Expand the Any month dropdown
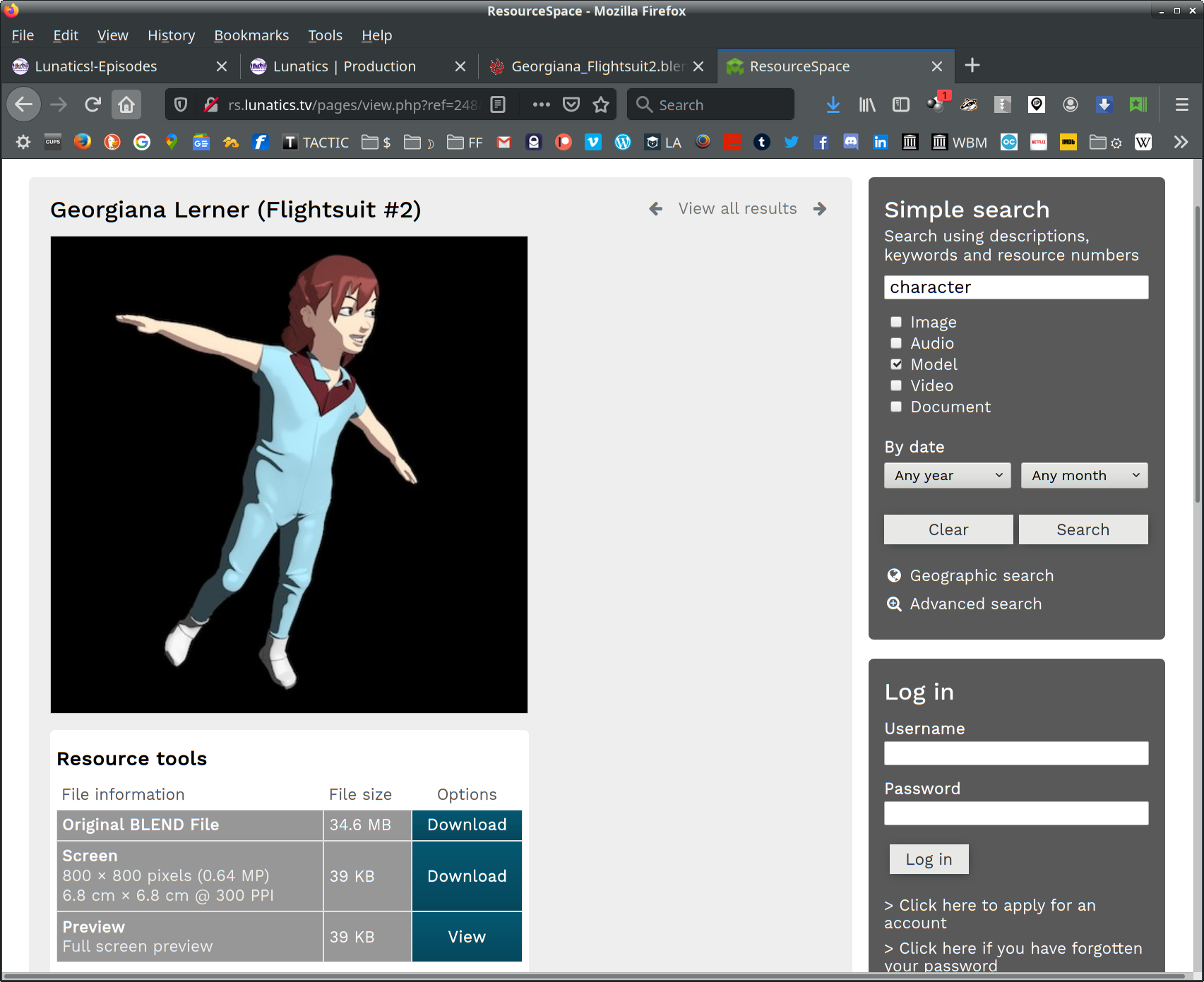Screen dimensions: 1204x982 1084,475
